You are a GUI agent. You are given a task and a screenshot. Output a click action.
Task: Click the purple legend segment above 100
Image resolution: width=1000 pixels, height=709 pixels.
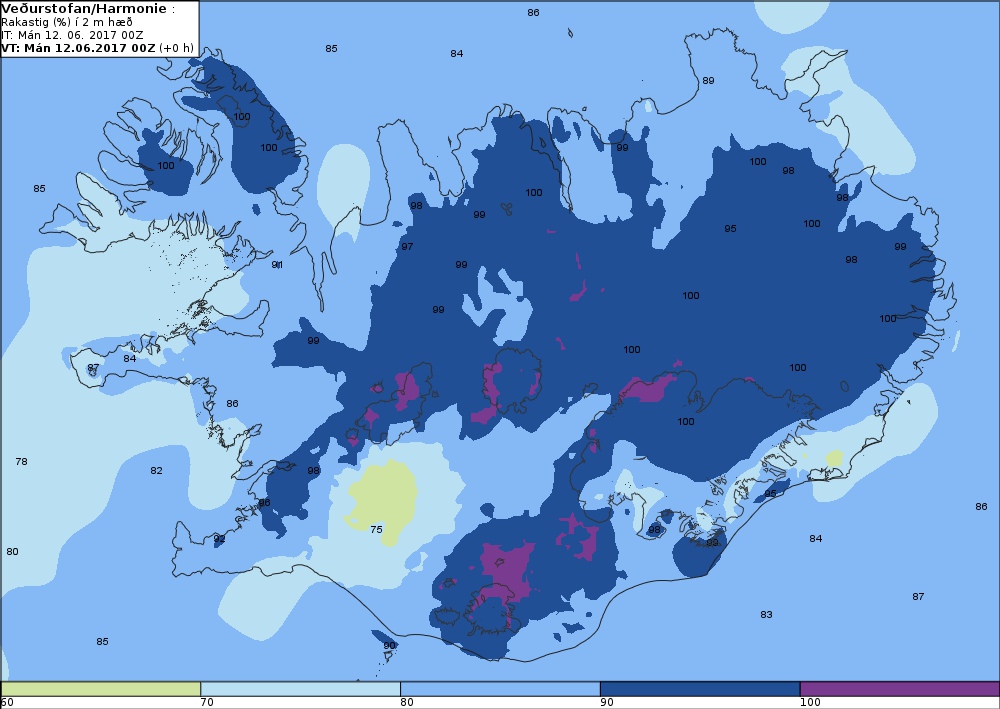(x=900, y=689)
